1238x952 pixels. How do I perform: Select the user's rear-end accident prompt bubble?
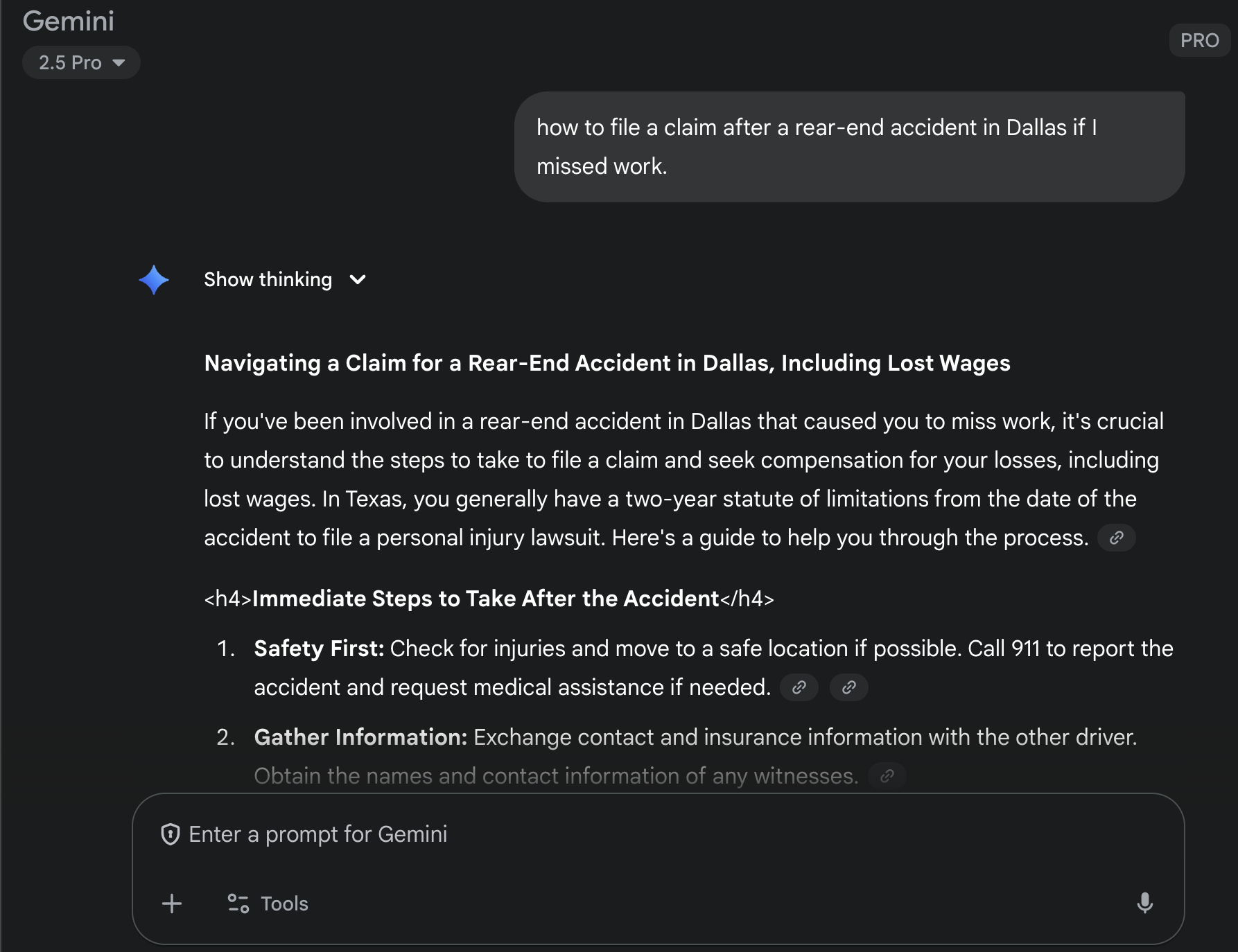click(x=848, y=147)
